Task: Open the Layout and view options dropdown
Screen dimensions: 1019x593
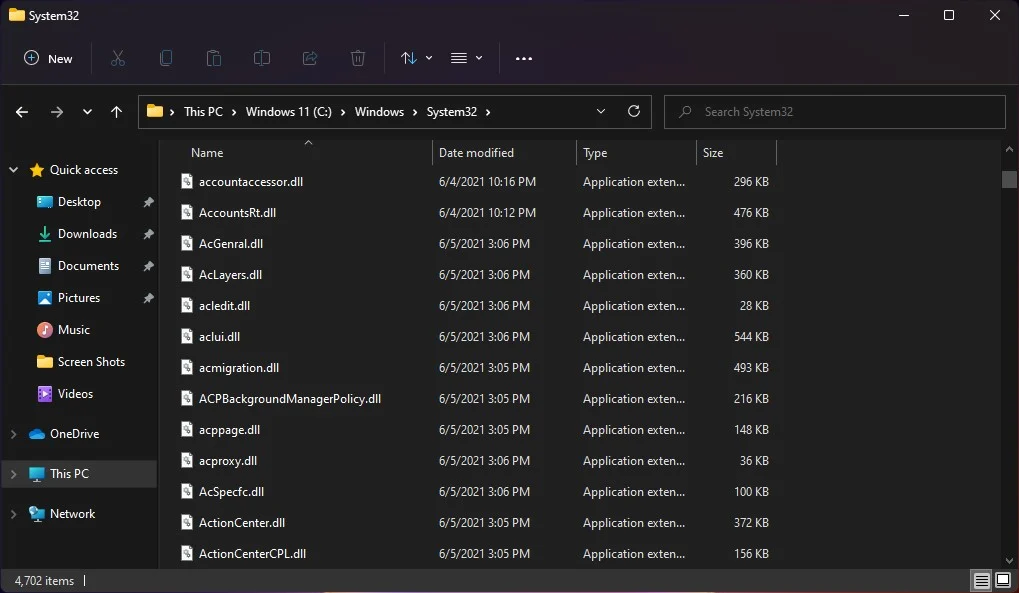Action: point(467,59)
